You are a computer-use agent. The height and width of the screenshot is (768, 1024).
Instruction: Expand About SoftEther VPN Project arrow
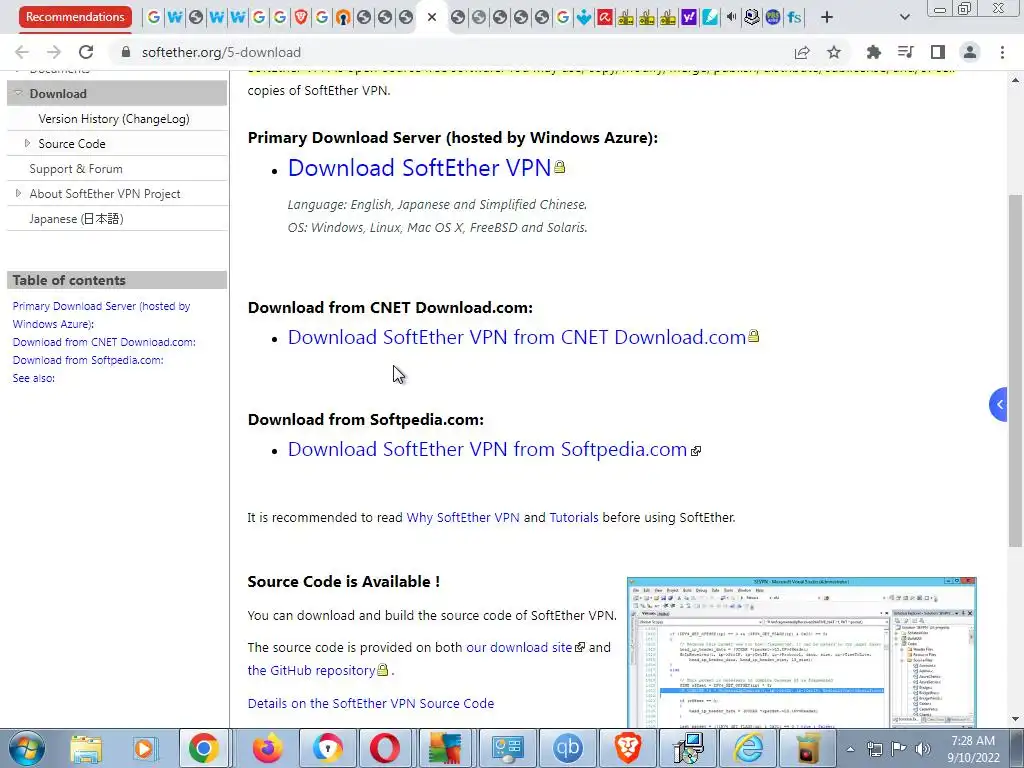coord(18,193)
